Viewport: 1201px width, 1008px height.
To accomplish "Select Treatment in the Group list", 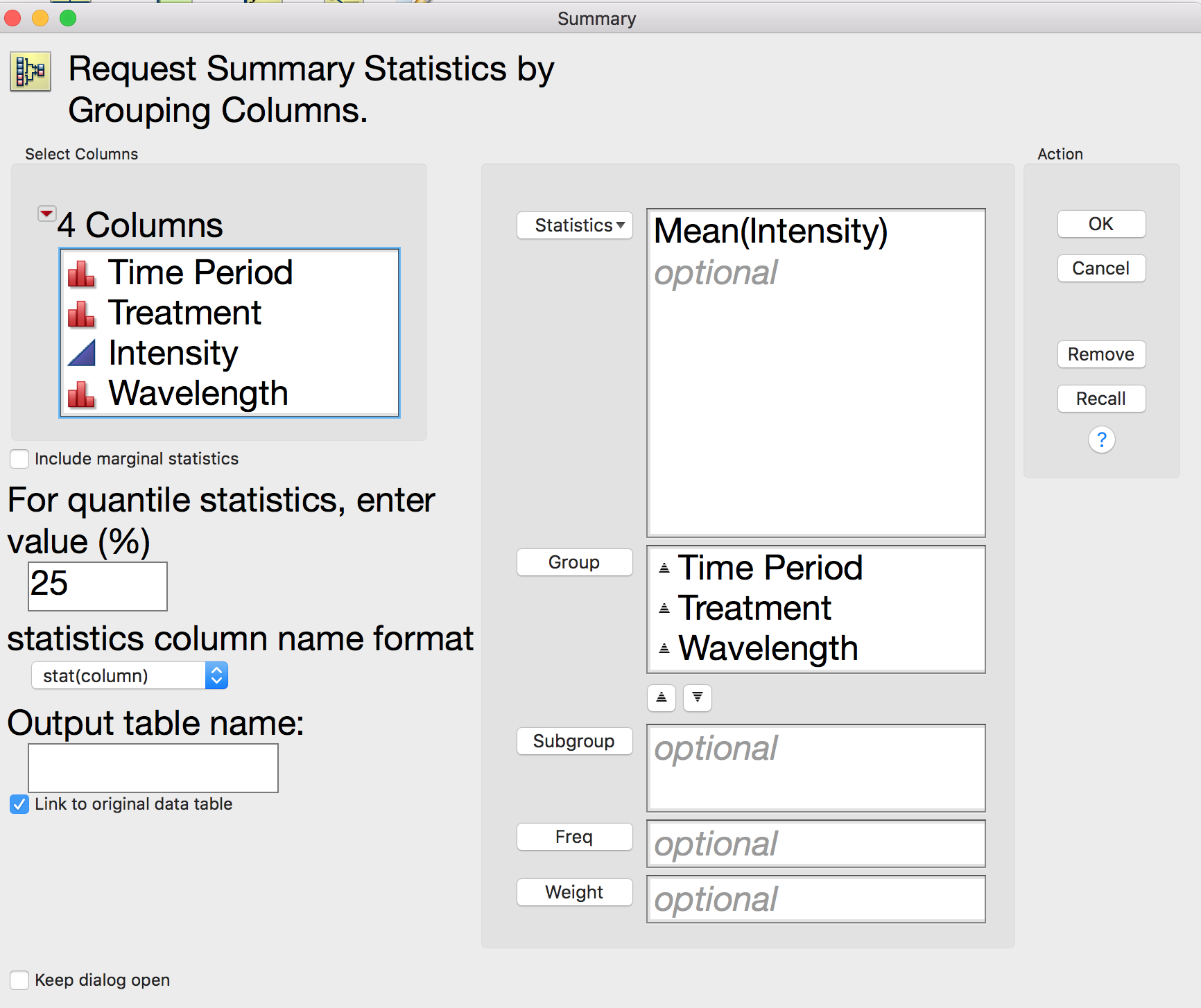I will [x=754, y=608].
